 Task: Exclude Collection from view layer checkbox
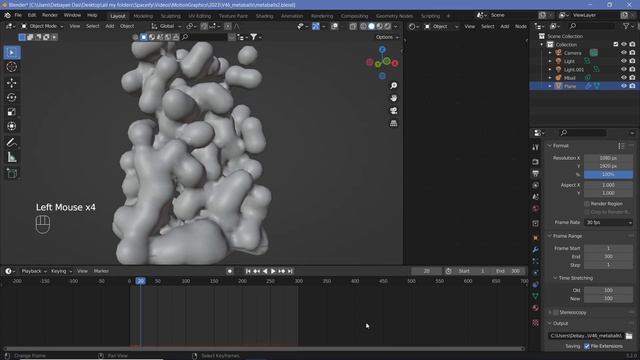click(616, 44)
